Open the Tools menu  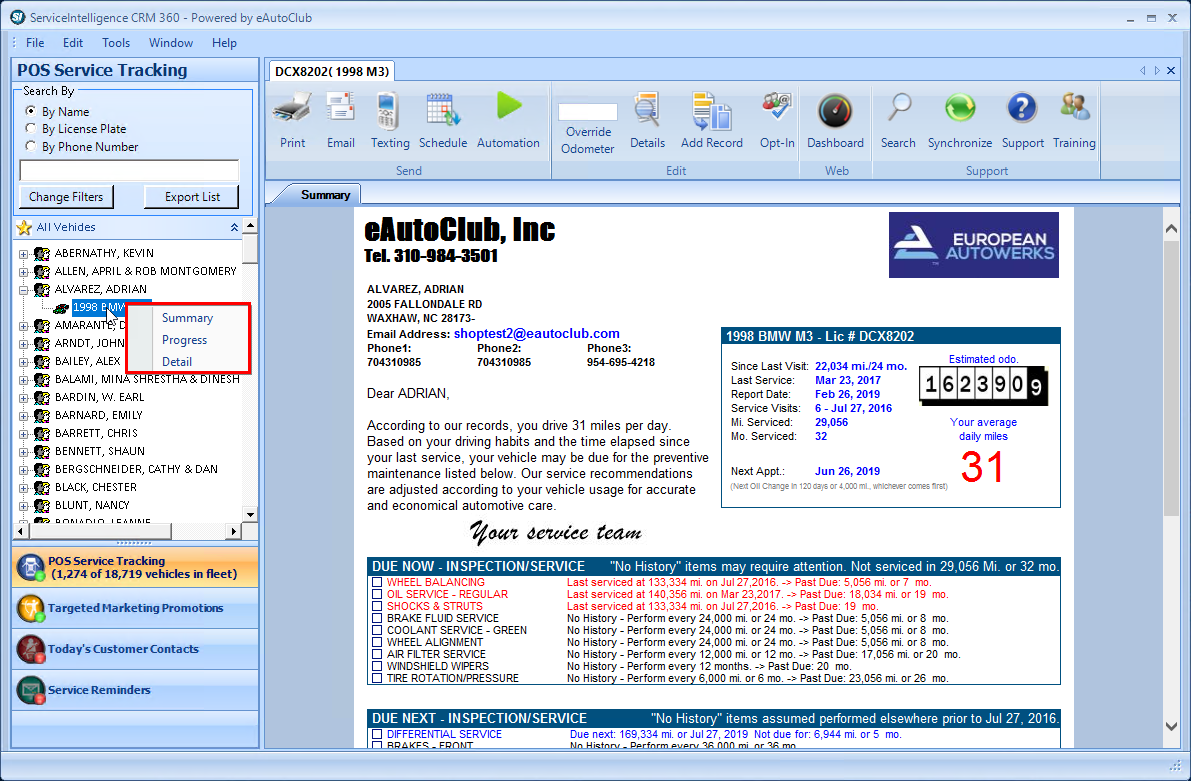(x=116, y=43)
